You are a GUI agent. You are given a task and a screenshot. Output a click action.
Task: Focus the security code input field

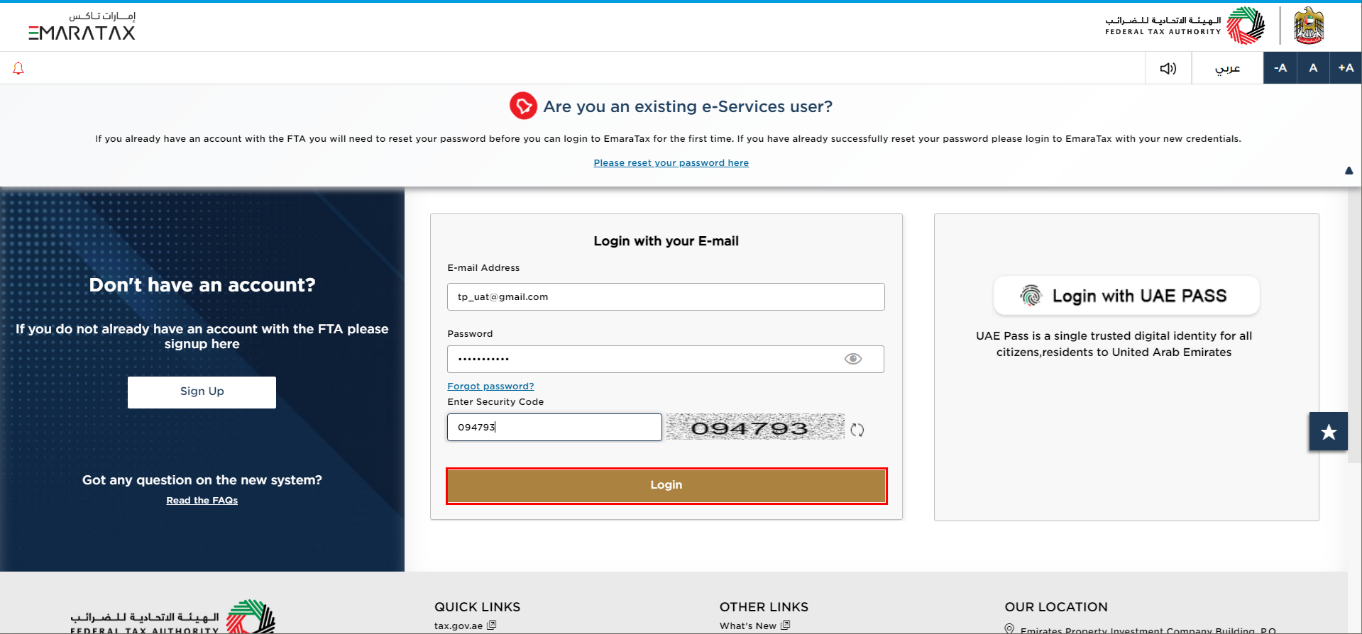554,427
